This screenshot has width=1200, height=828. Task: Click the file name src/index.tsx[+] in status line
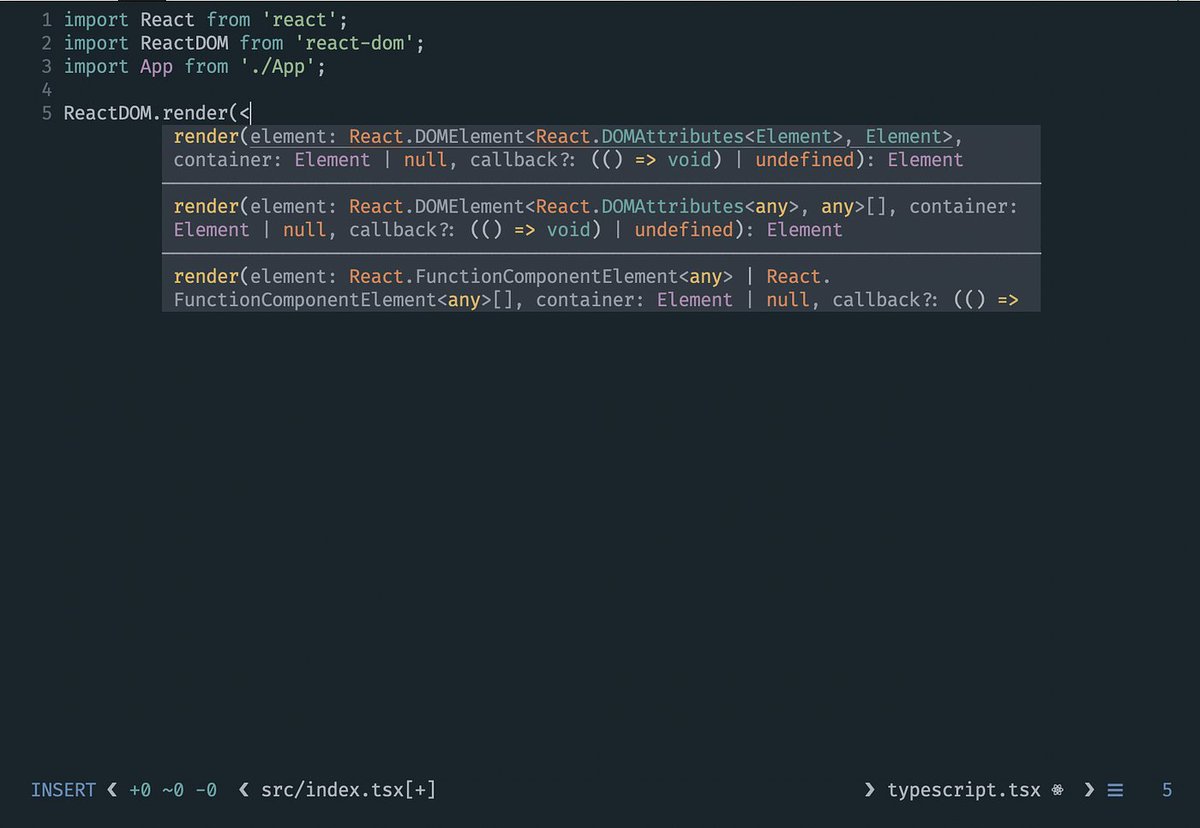click(x=348, y=790)
